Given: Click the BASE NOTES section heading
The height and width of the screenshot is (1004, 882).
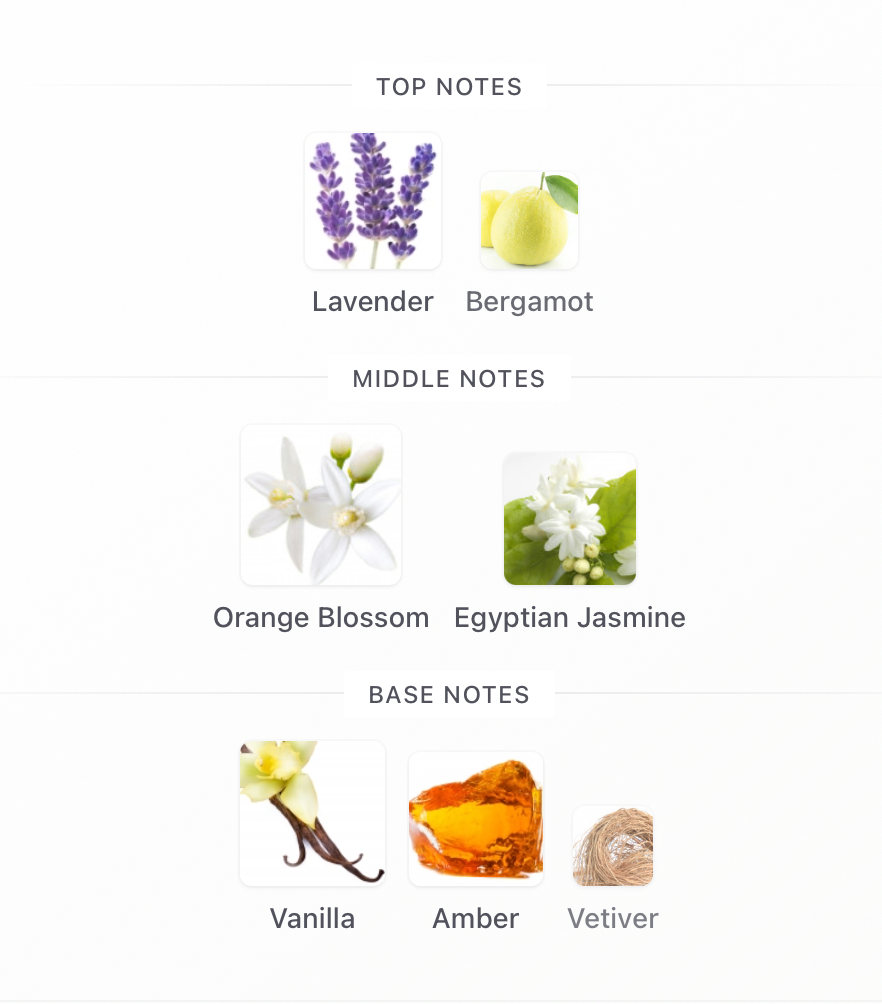Looking at the screenshot, I should click(x=449, y=695).
